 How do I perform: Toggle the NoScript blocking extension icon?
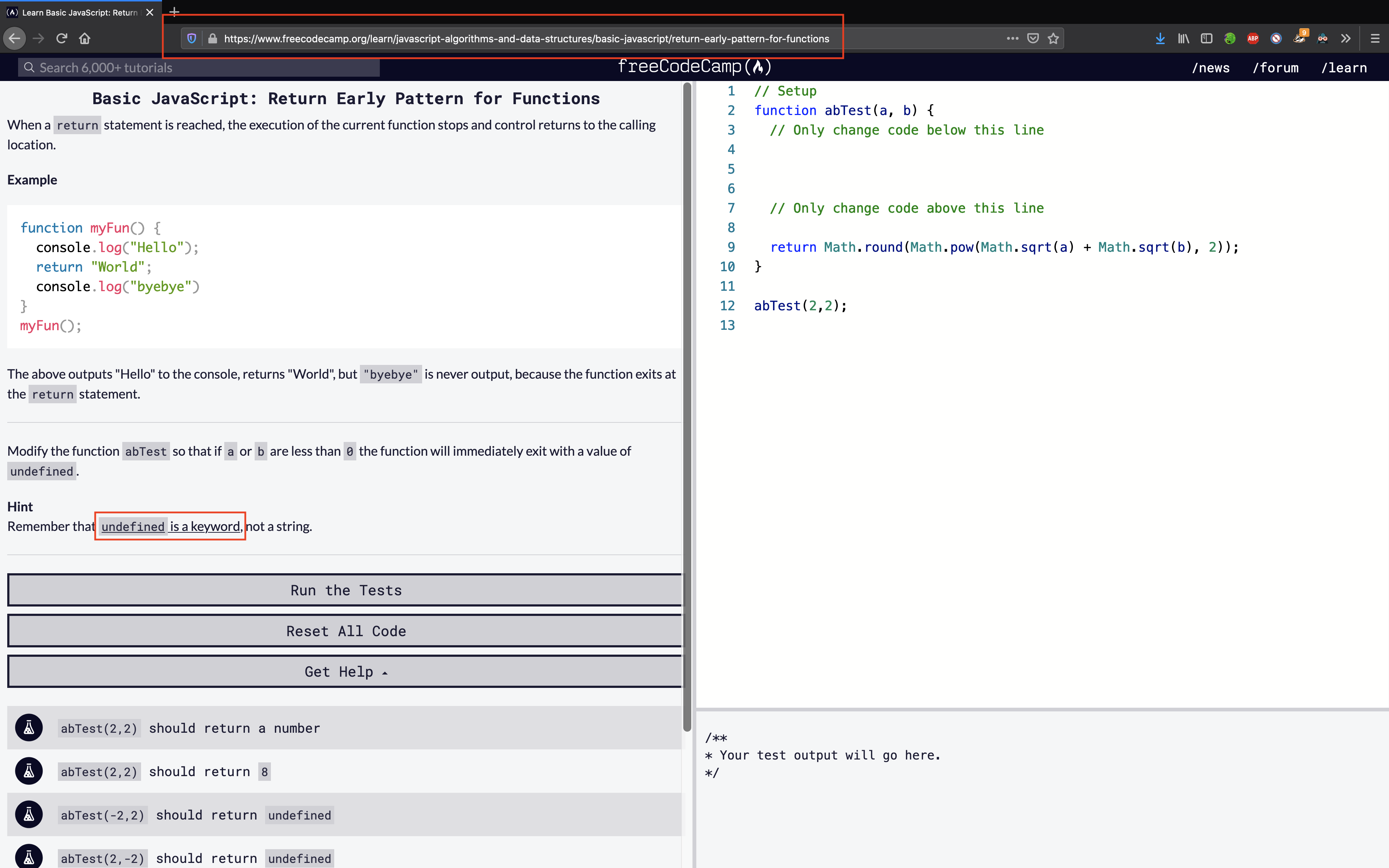1276,38
